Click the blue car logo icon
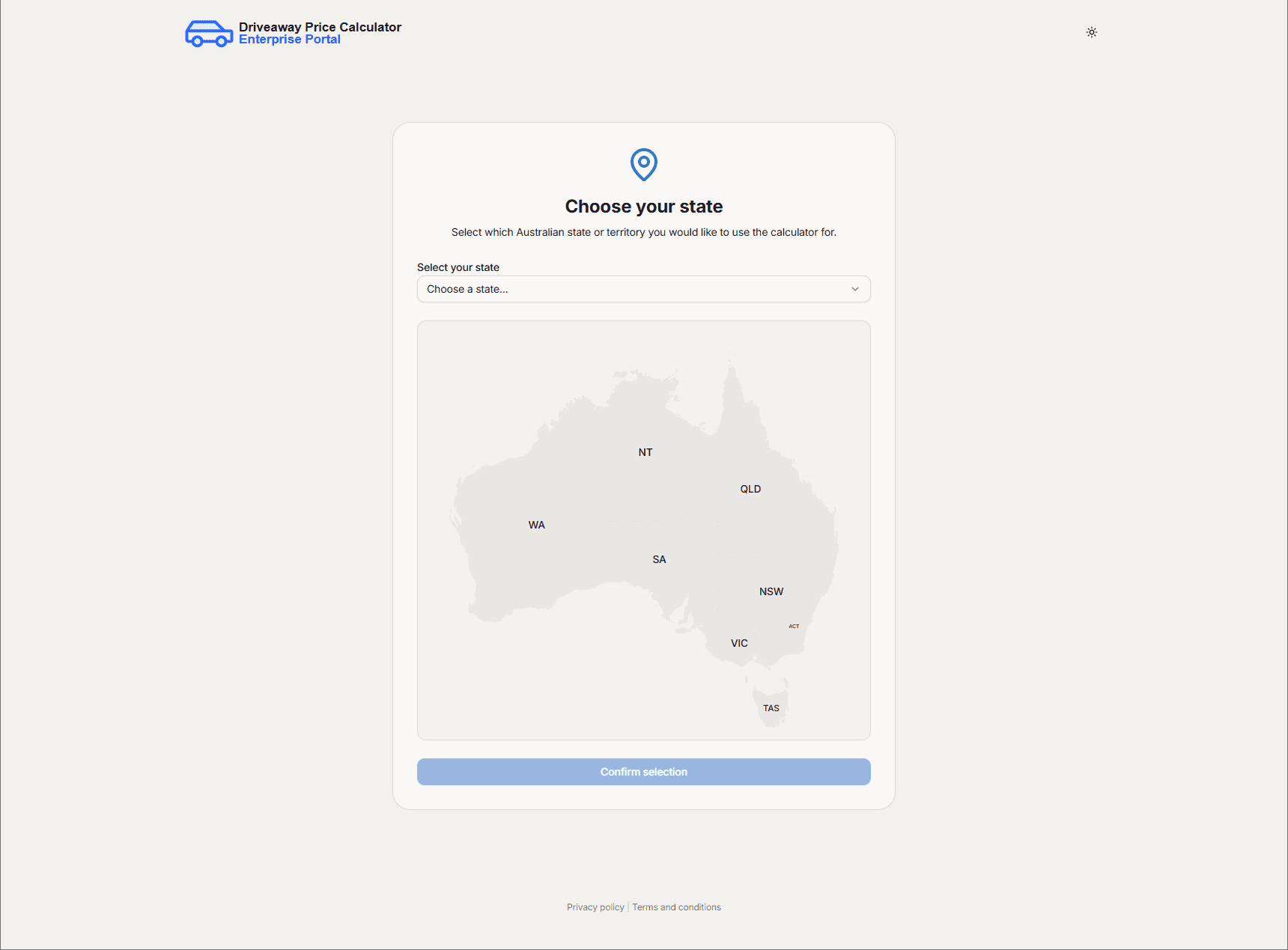1288x950 pixels. tap(209, 34)
